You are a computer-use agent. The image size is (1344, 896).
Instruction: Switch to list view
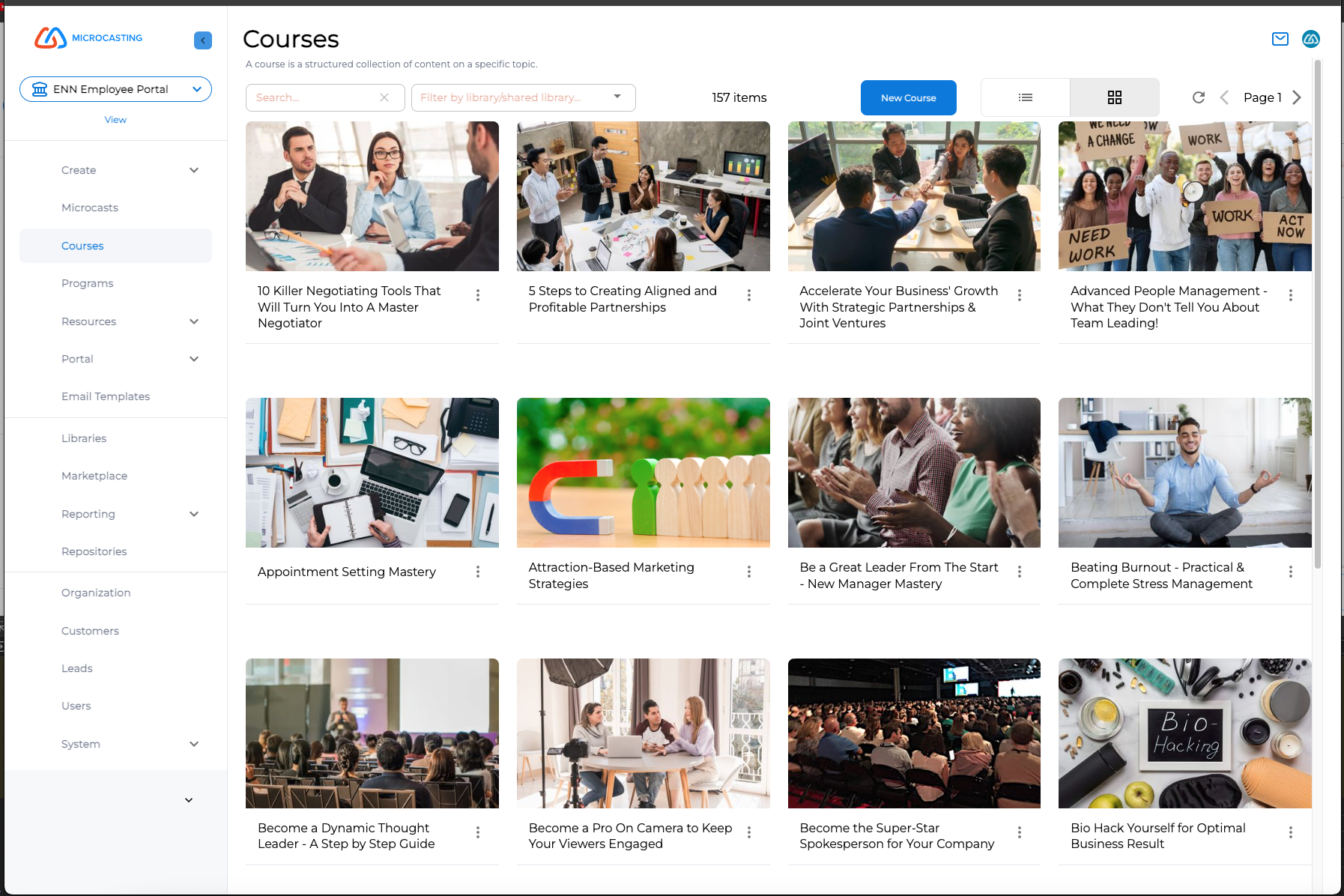tap(1026, 97)
